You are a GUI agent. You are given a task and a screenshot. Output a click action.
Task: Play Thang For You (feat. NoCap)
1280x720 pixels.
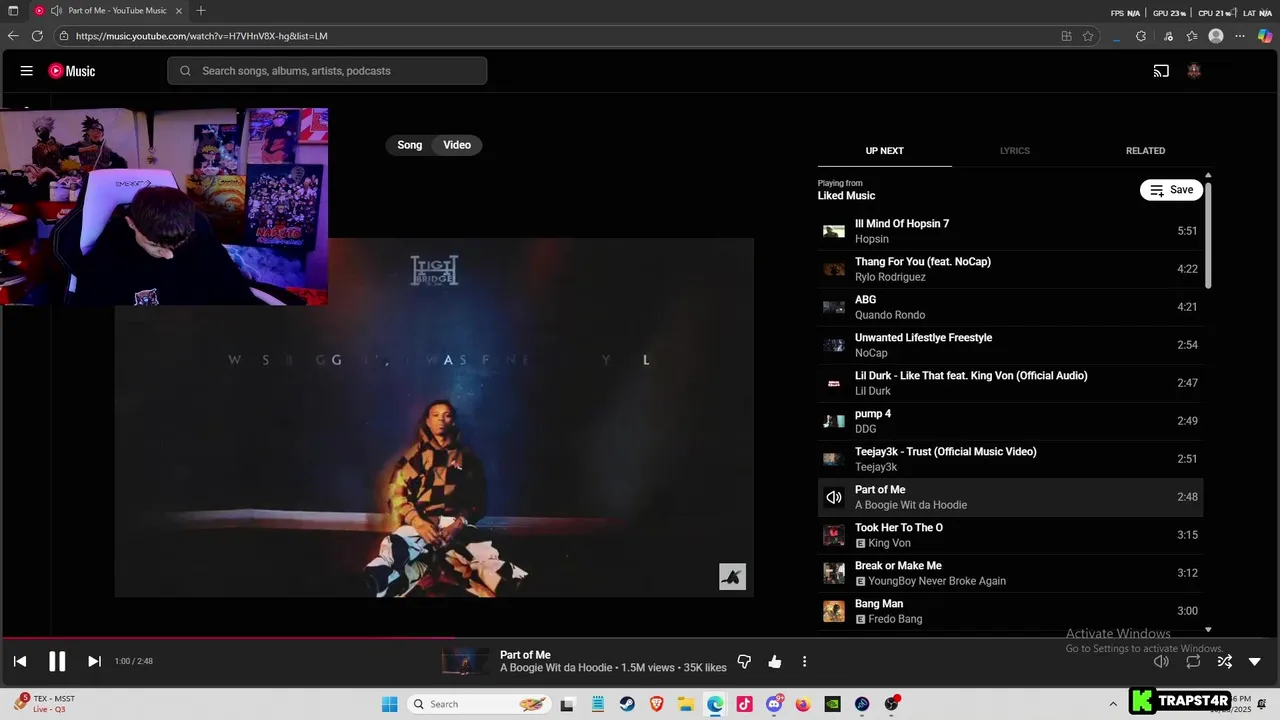1010,269
